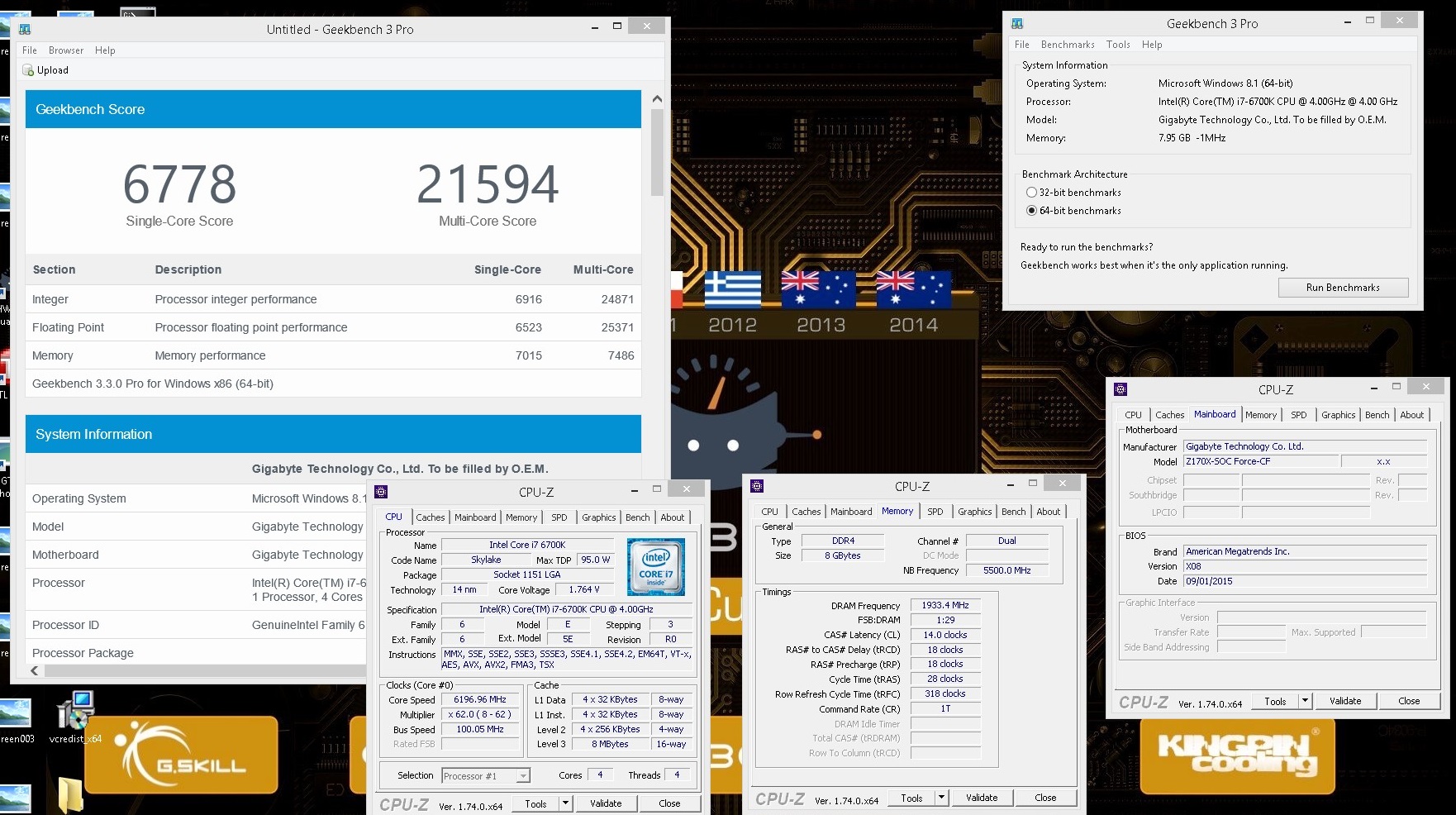This screenshot has height=815, width=1456.
Task: Open About tab in CPU-Z Mainboard window
Action: 1411,415
